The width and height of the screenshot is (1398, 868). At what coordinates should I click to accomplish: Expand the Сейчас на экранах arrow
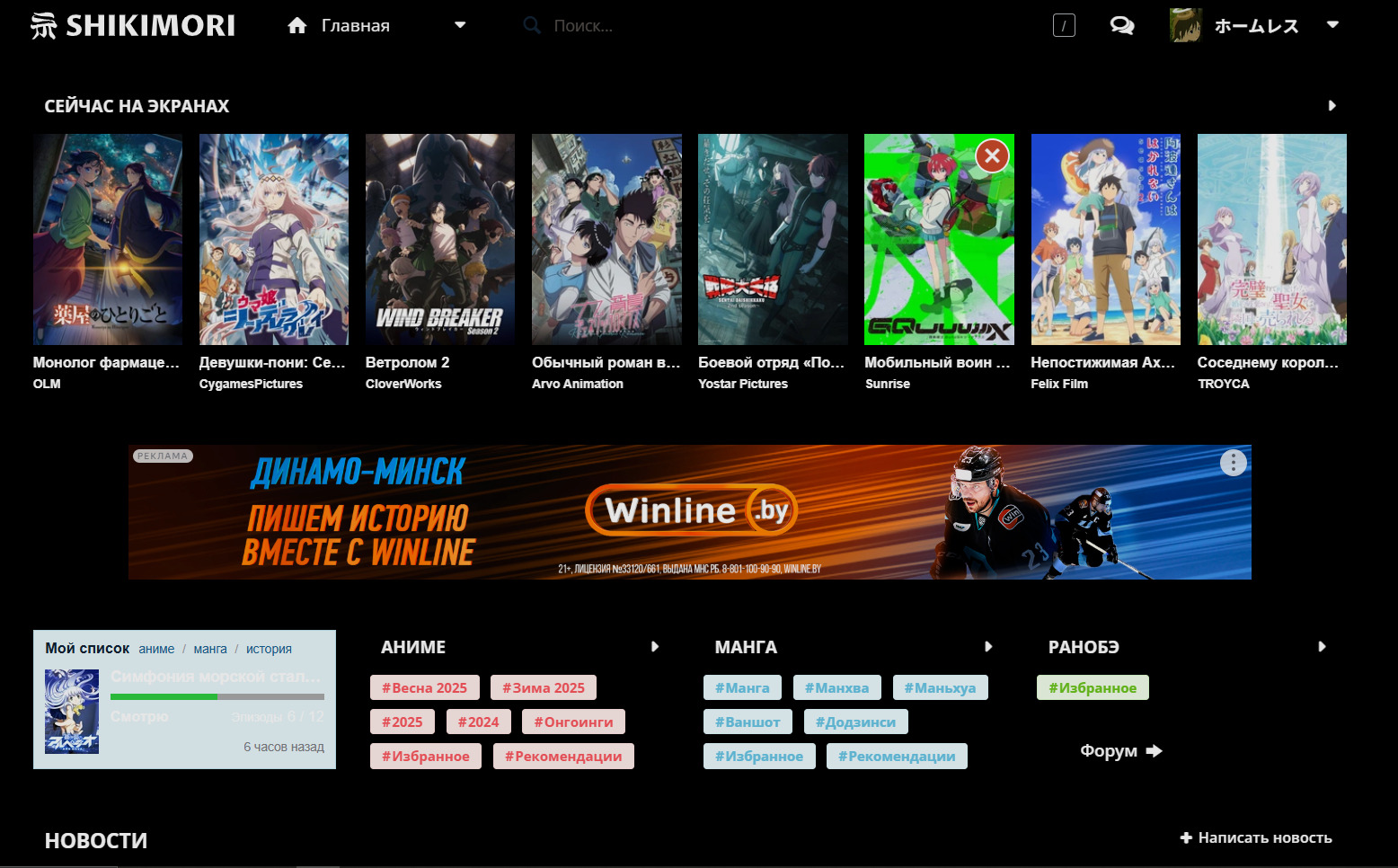click(1332, 106)
